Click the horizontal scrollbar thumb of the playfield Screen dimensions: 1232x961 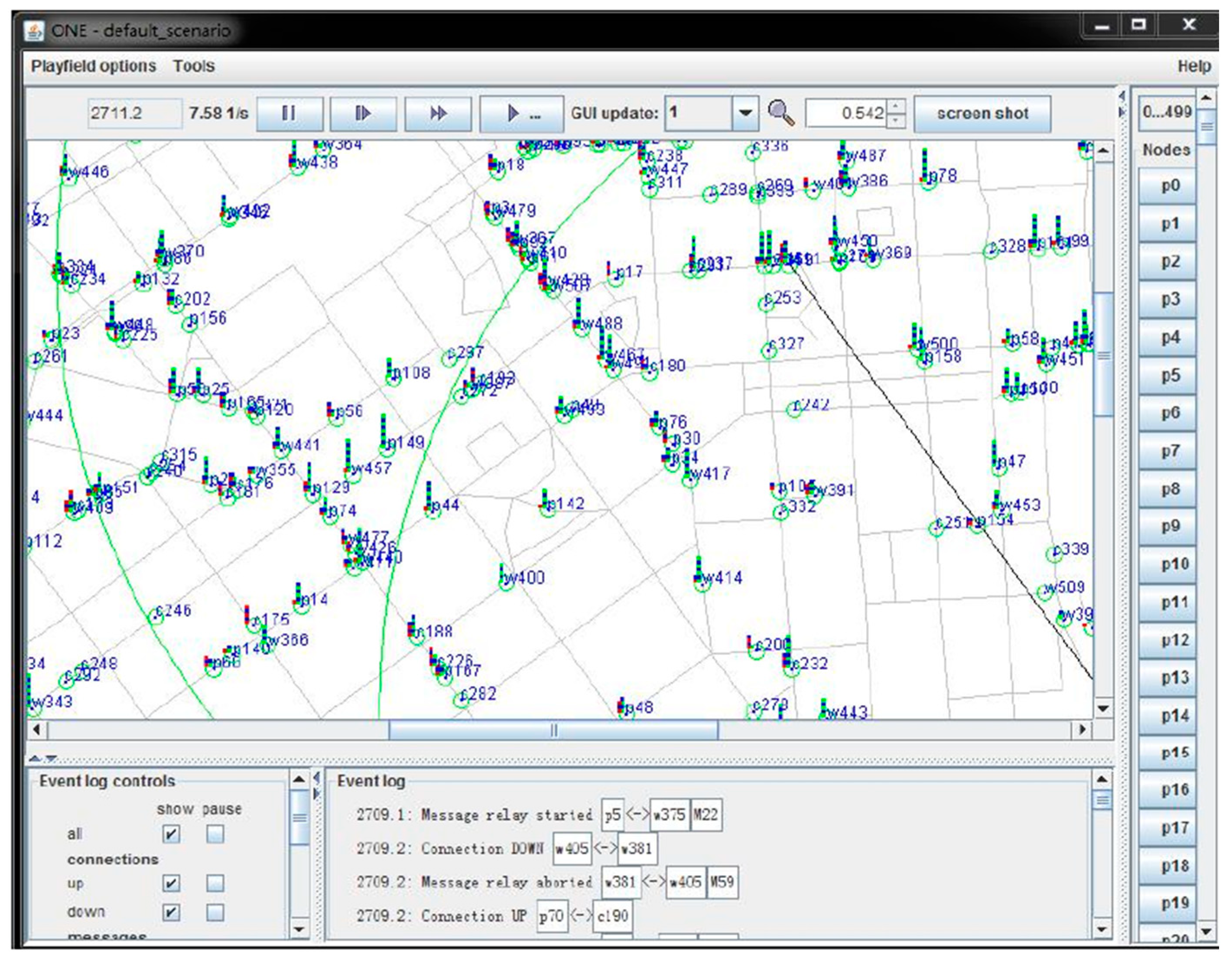553,730
